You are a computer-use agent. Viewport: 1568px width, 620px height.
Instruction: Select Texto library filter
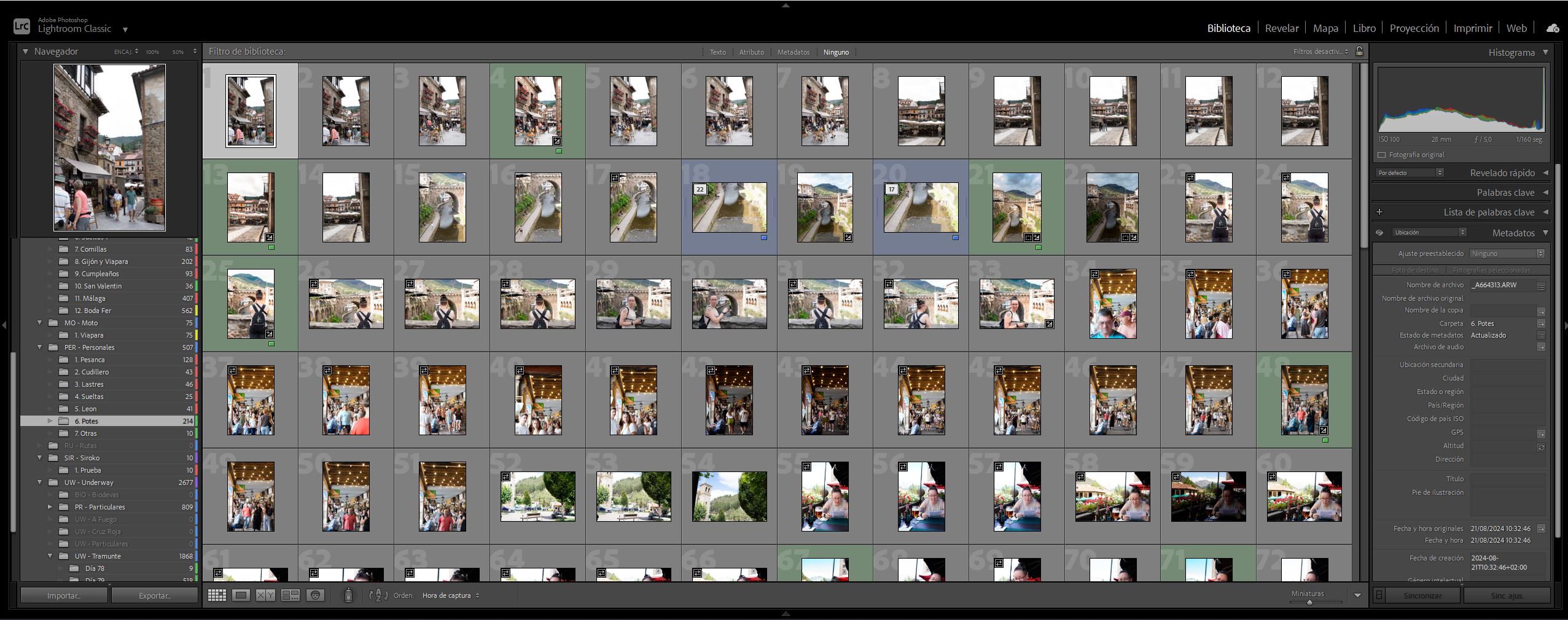[717, 52]
